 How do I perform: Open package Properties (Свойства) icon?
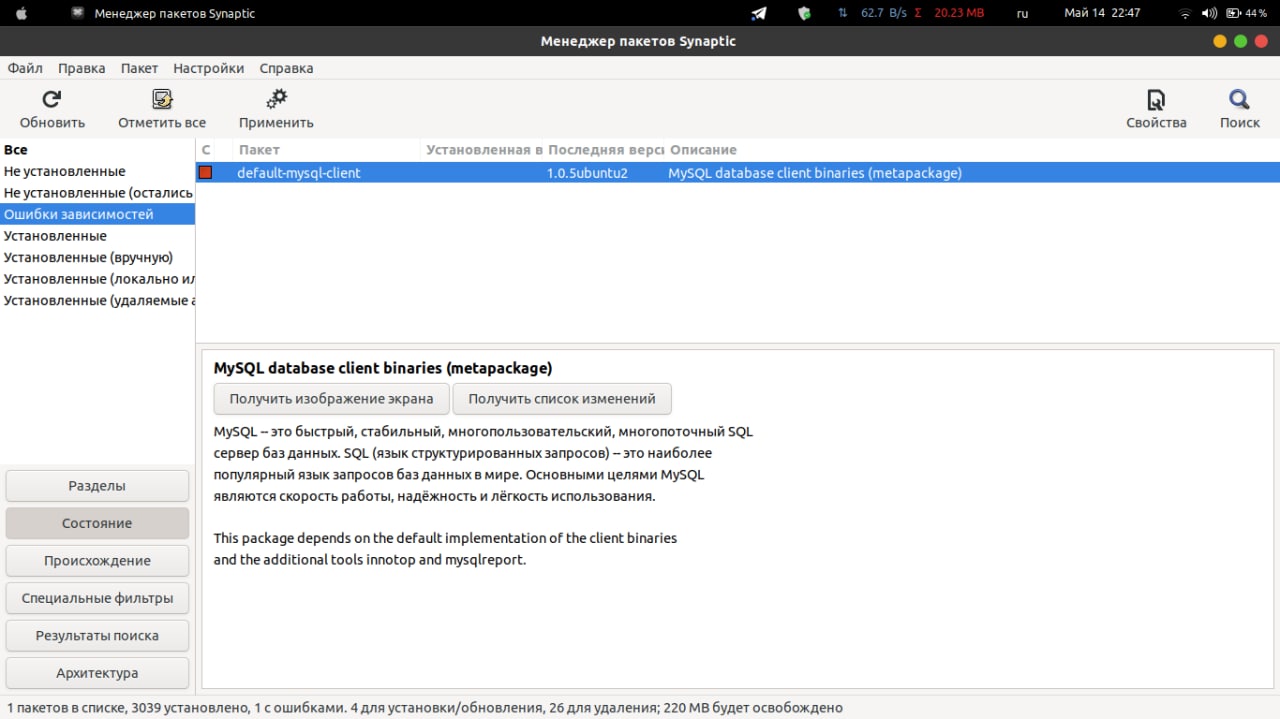(1156, 99)
